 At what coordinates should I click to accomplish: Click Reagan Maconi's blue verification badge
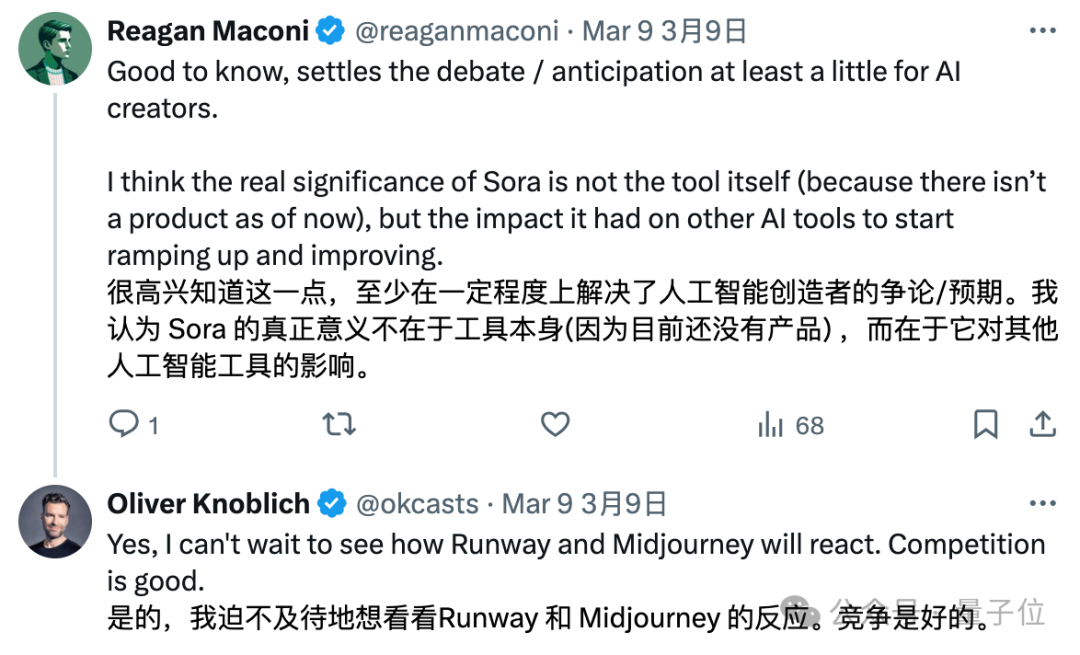click(329, 30)
